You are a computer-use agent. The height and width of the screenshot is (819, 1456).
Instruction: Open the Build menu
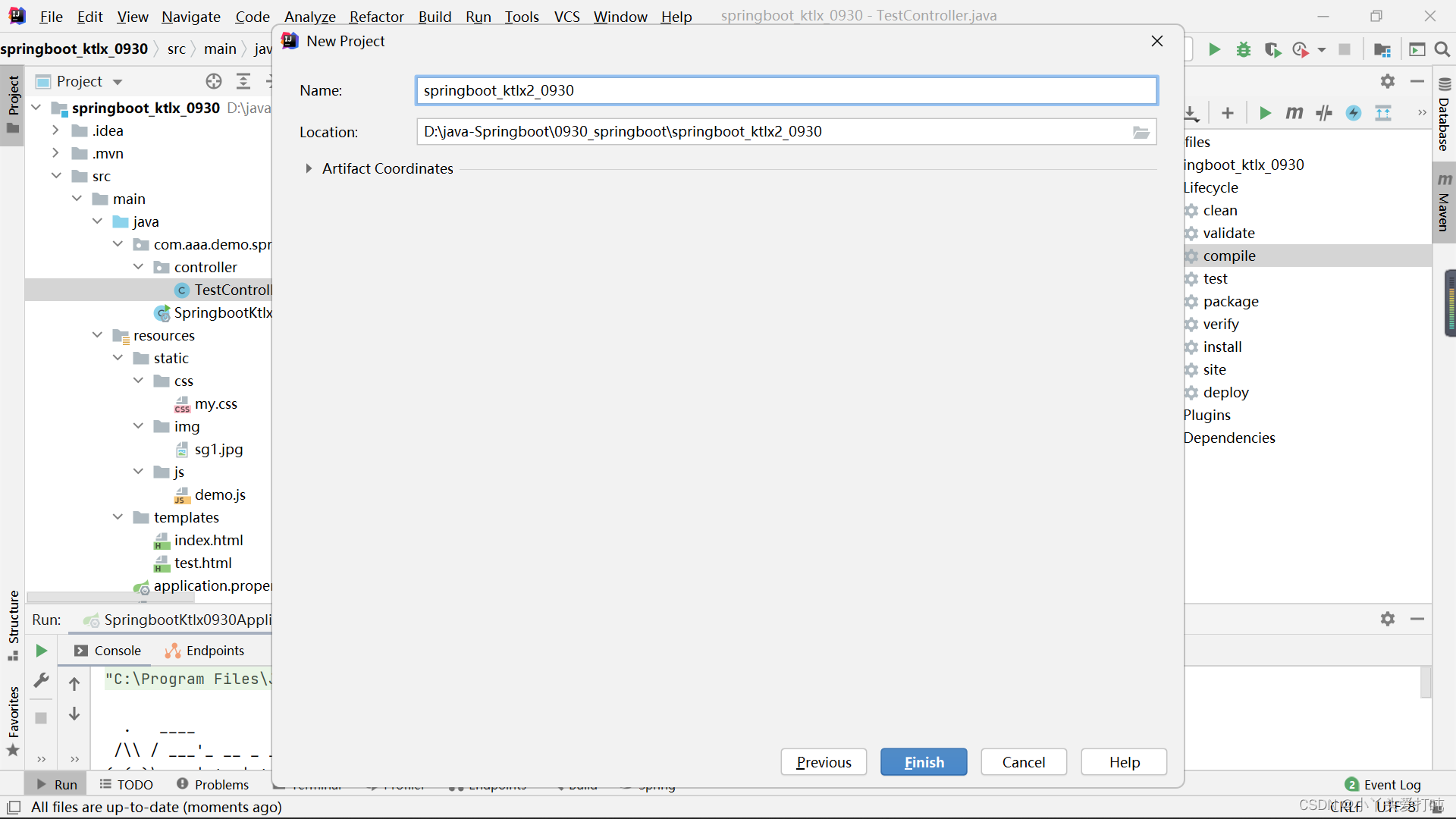pyautogui.click(x=435, y=17)
